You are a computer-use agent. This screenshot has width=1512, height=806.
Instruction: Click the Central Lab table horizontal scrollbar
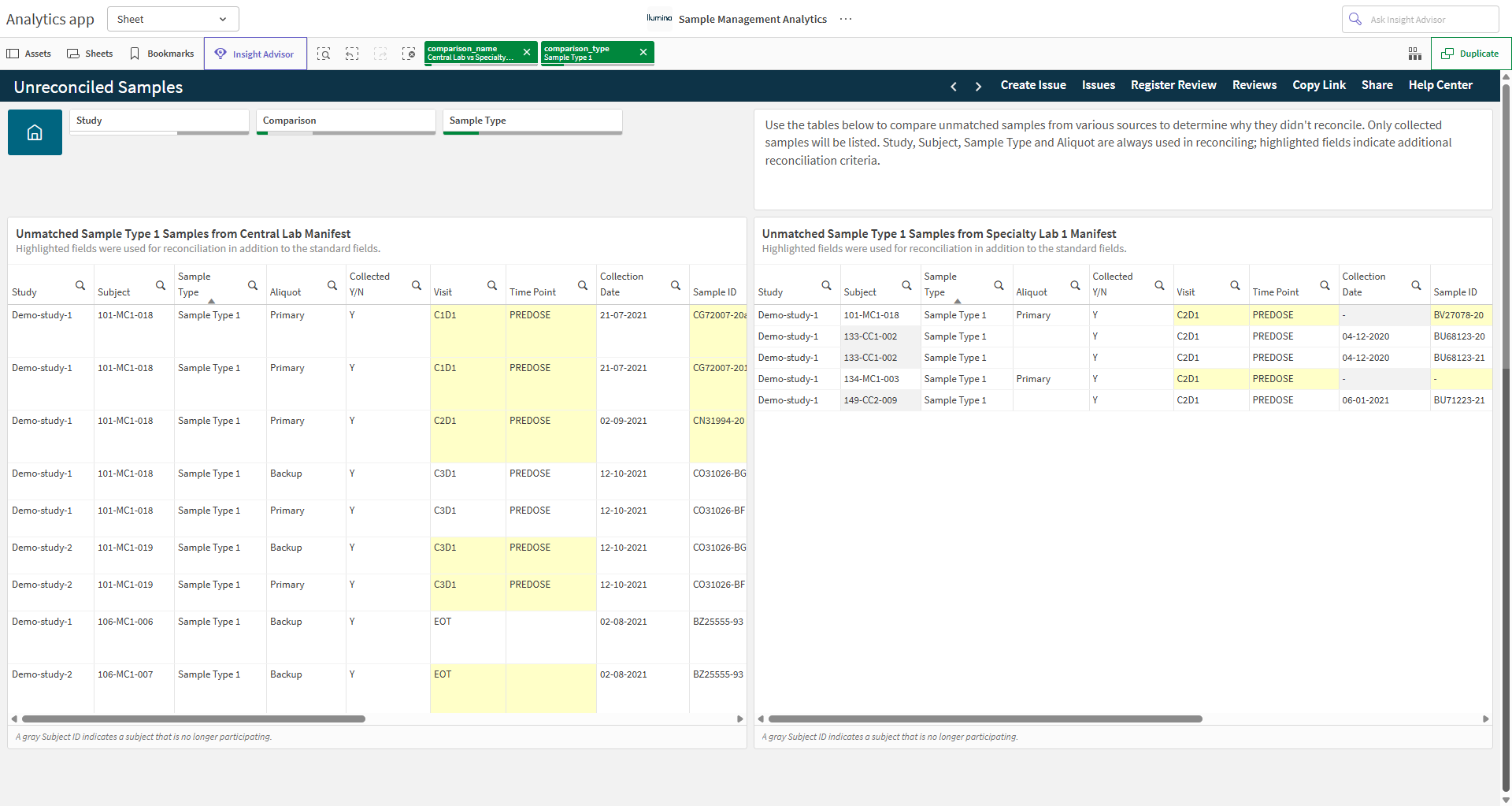pyautogui.click(x=194, y=719)
